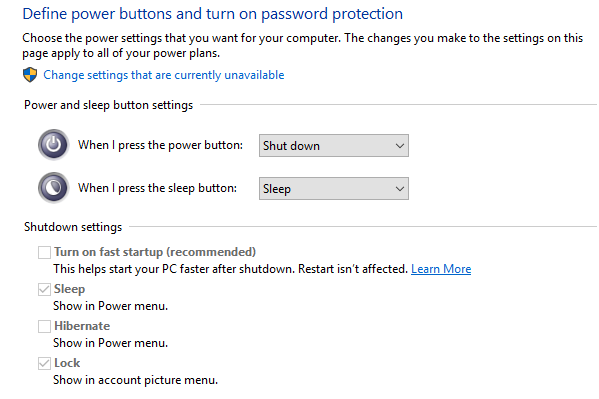Click the Define power buttons page heading
Screen dimensions: 599x399
point(212,14)
